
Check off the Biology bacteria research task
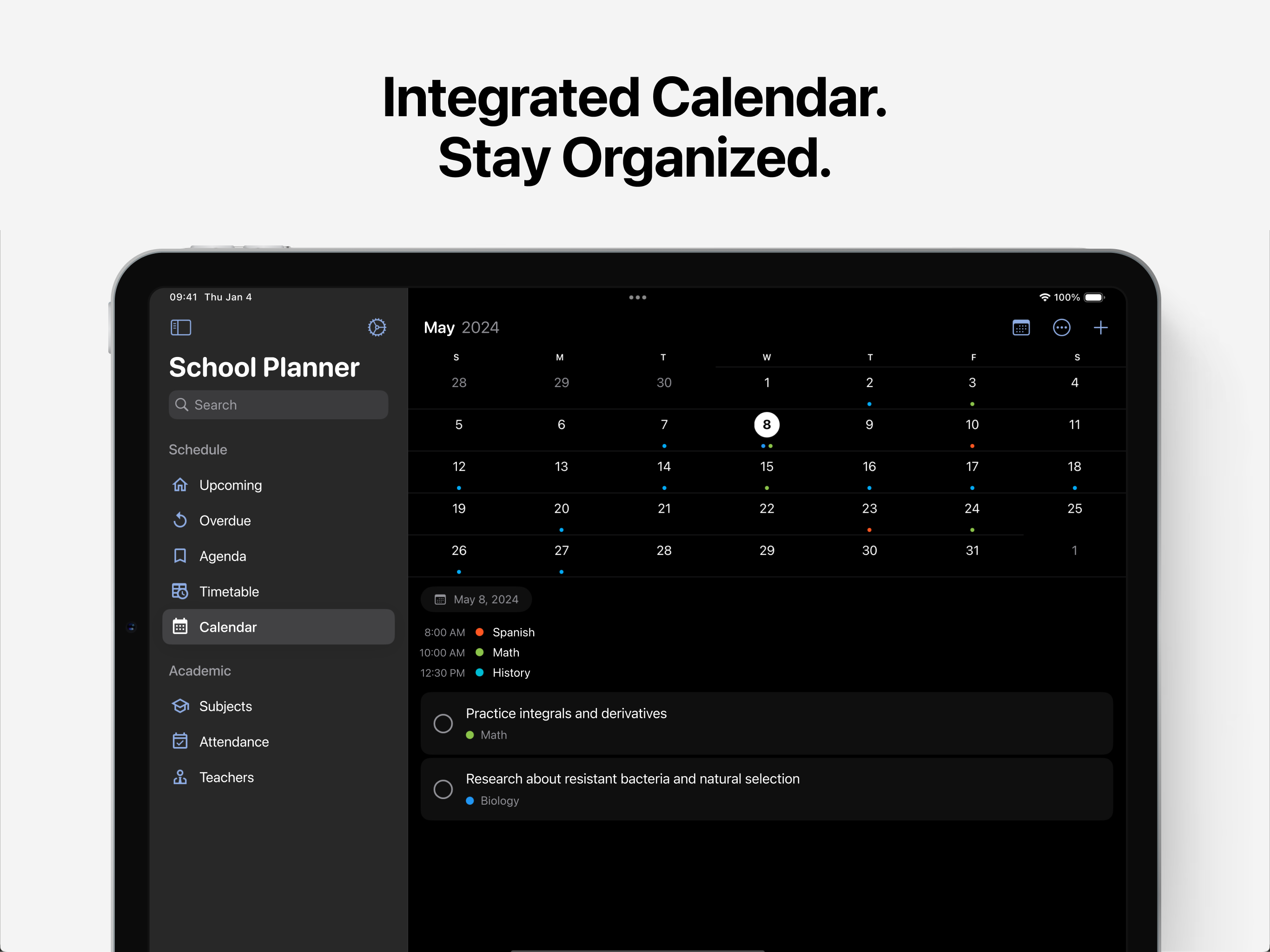point(443,789)
